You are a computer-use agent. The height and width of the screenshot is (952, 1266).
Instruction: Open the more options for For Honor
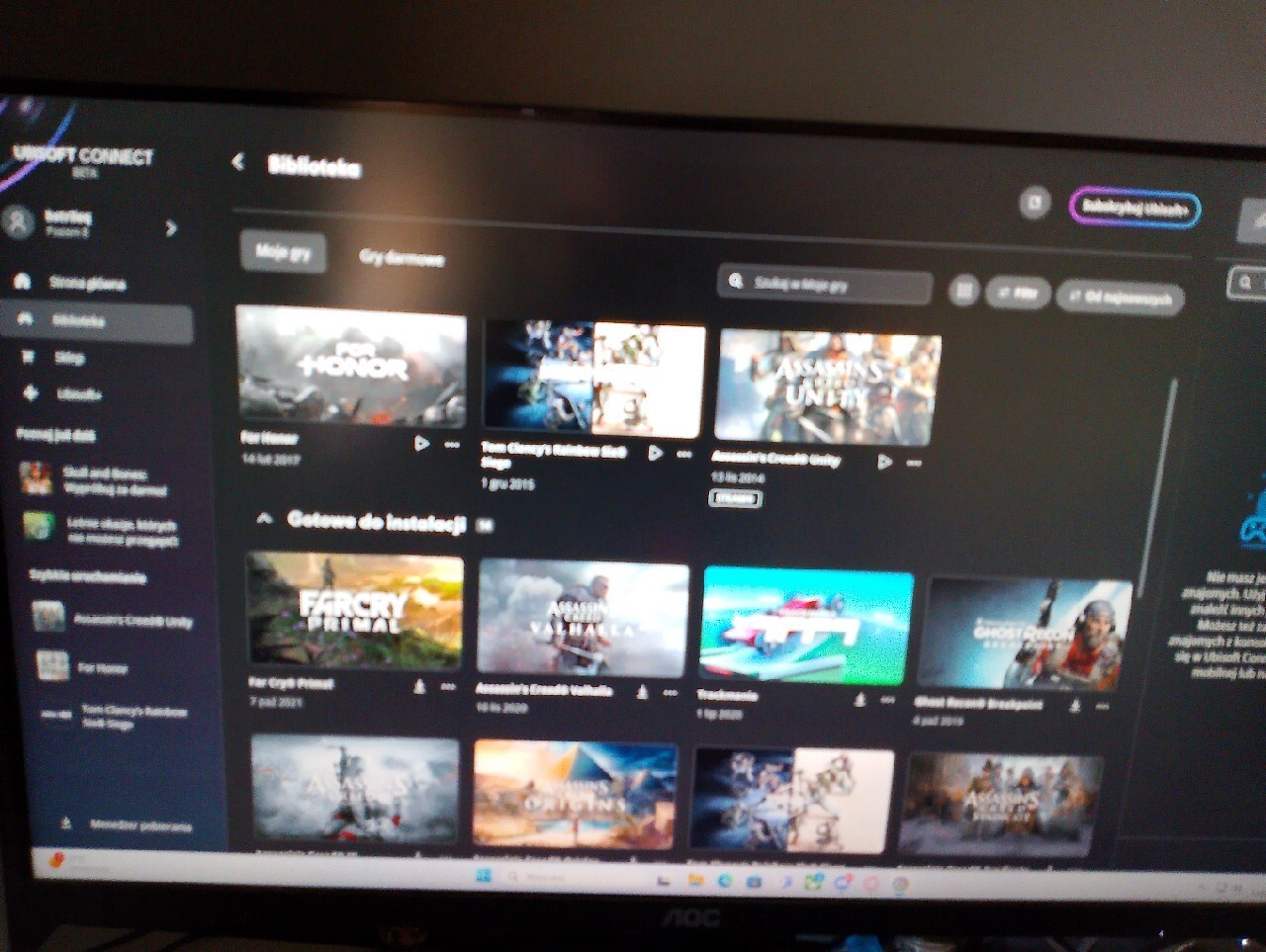click(x=452, y=445)
